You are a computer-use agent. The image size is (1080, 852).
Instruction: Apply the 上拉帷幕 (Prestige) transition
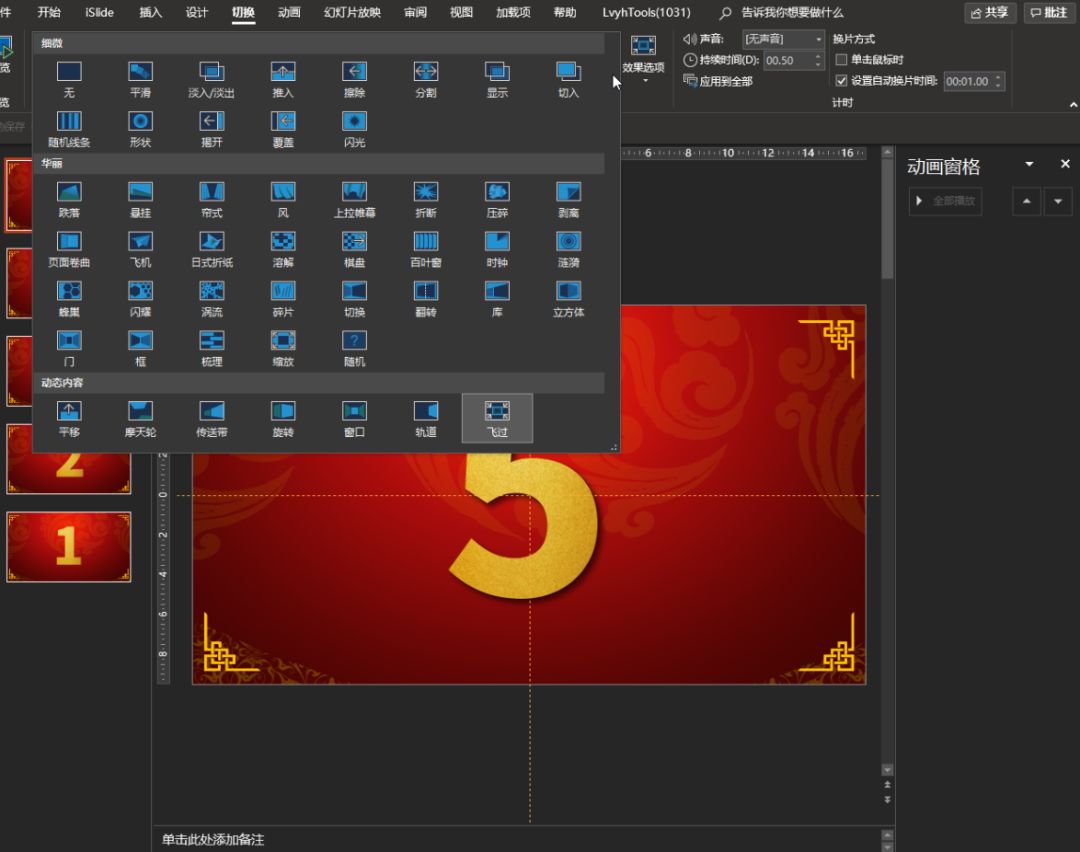(355, 200)
